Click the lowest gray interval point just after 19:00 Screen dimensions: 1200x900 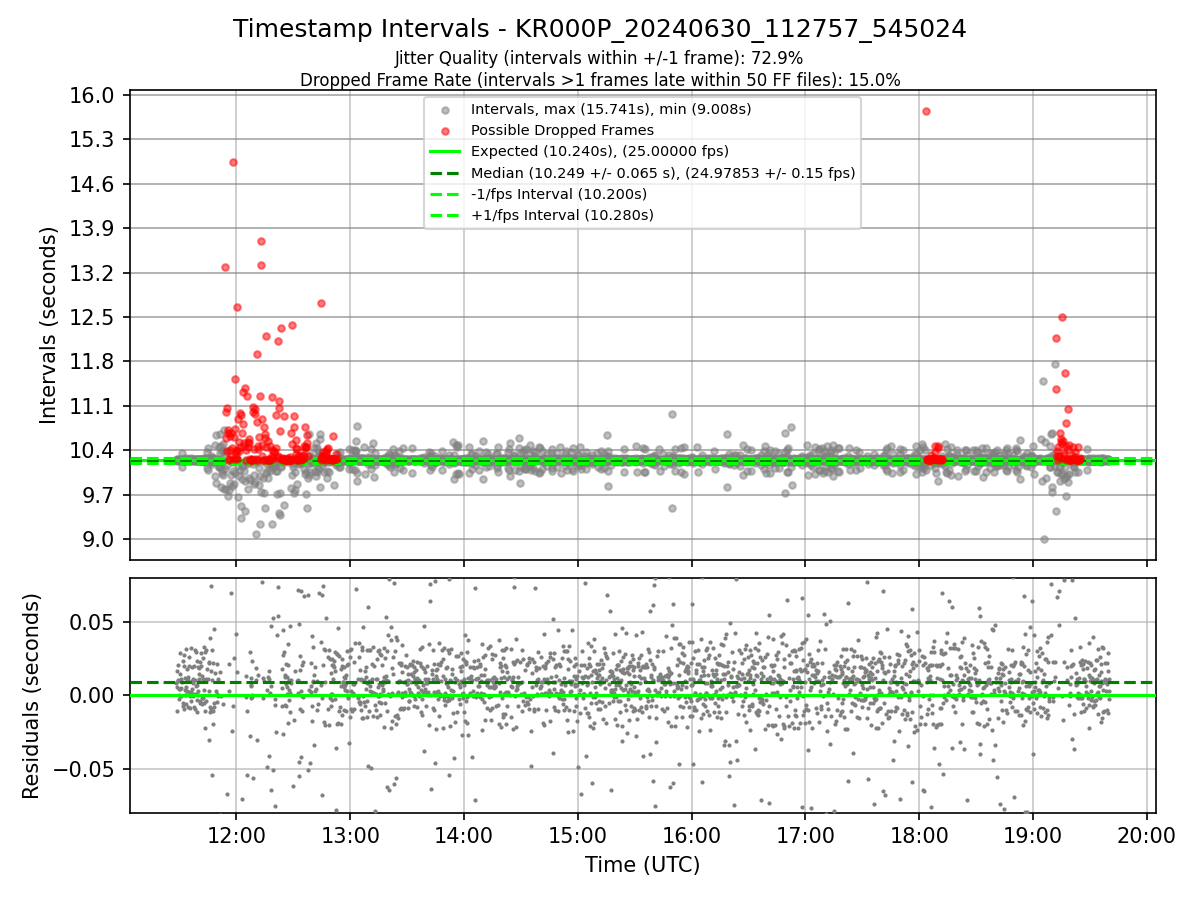(1044, 539)
